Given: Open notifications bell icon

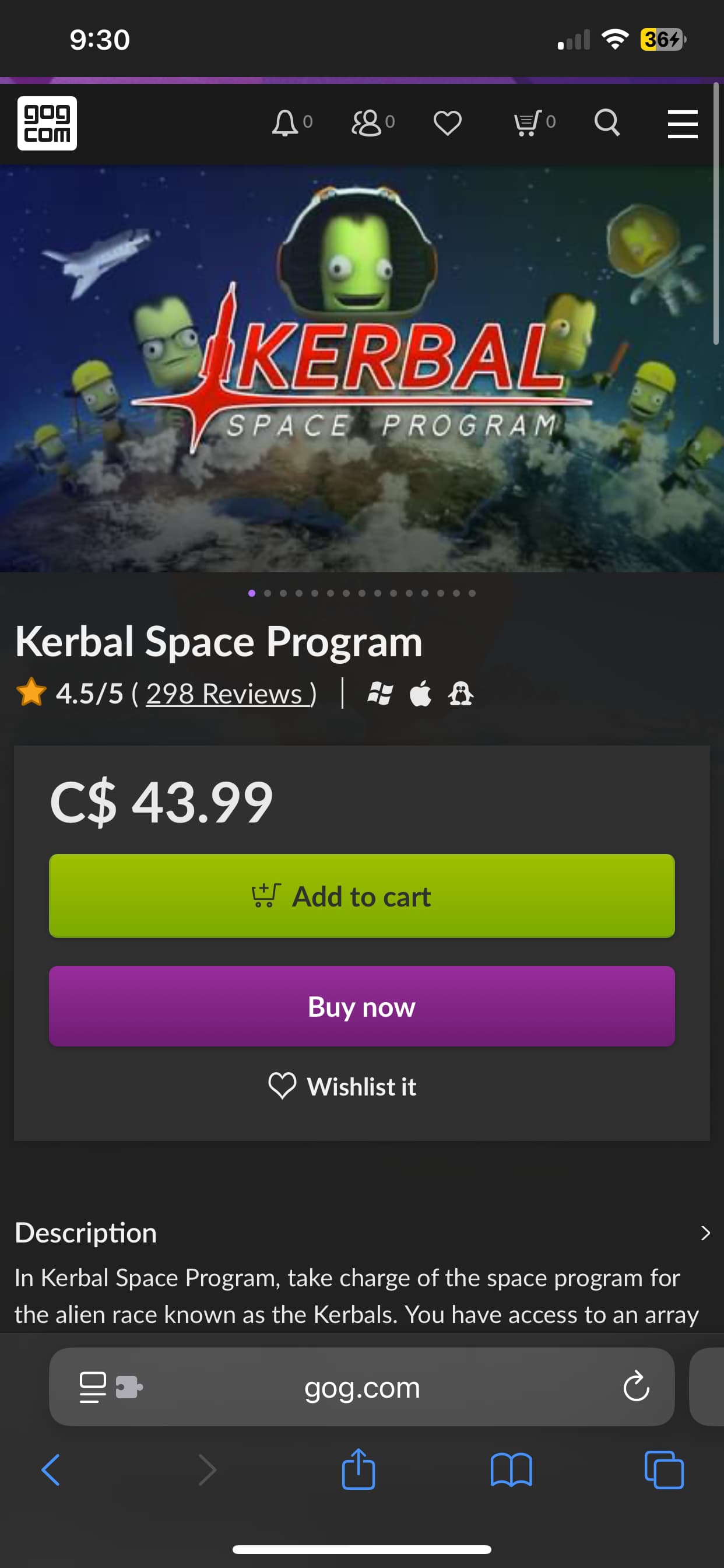Looking at the screenshot, I should pyautogui.click(x=284, y=123).
